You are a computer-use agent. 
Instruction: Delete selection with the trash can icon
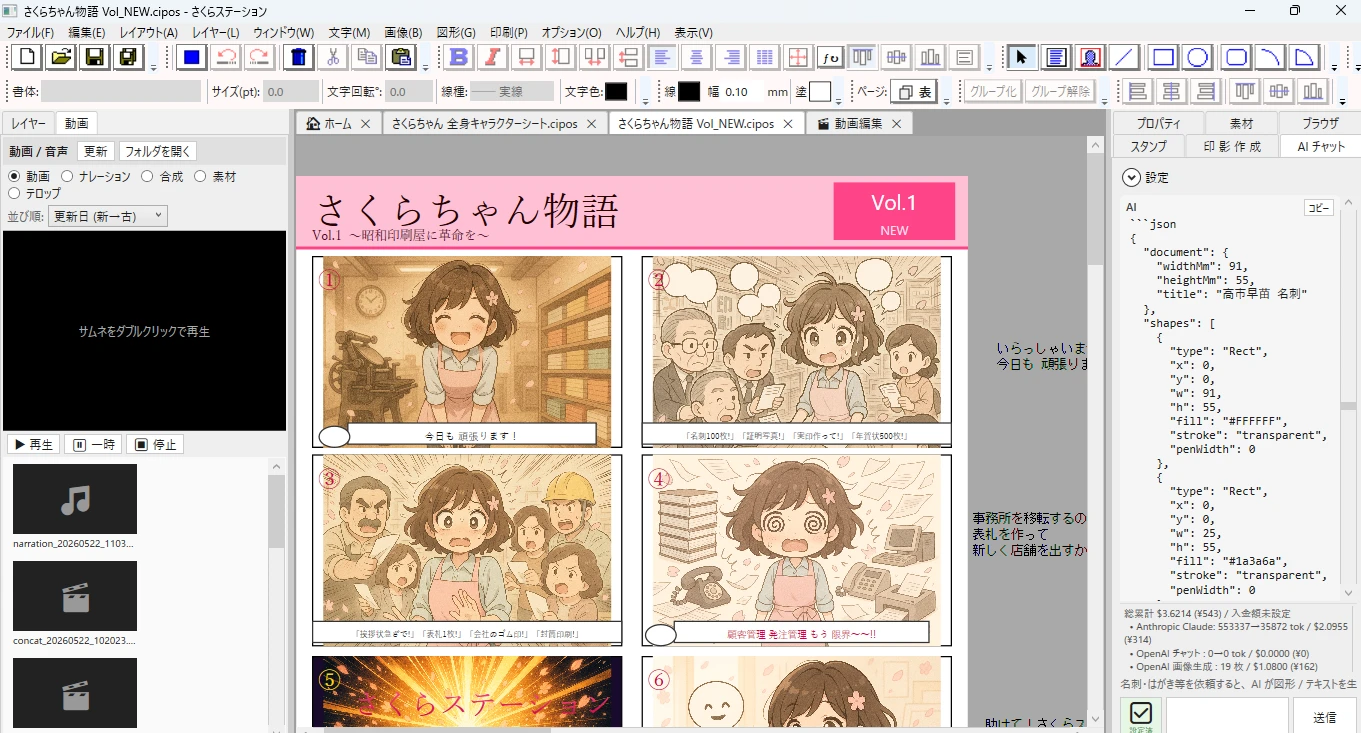point(298,57)
